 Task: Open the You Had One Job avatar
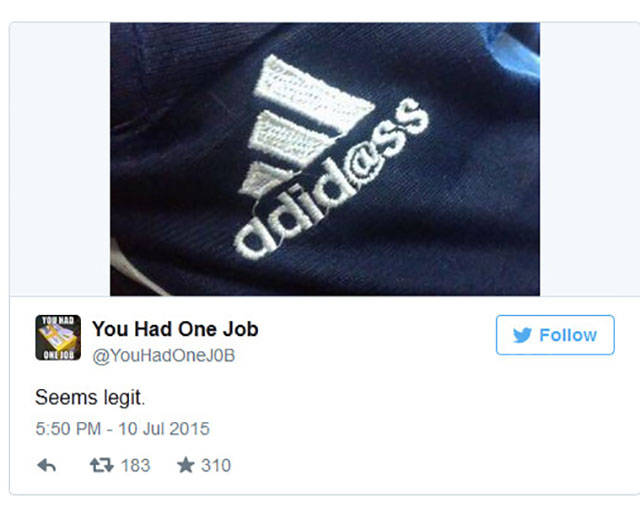tap(58, 338)
